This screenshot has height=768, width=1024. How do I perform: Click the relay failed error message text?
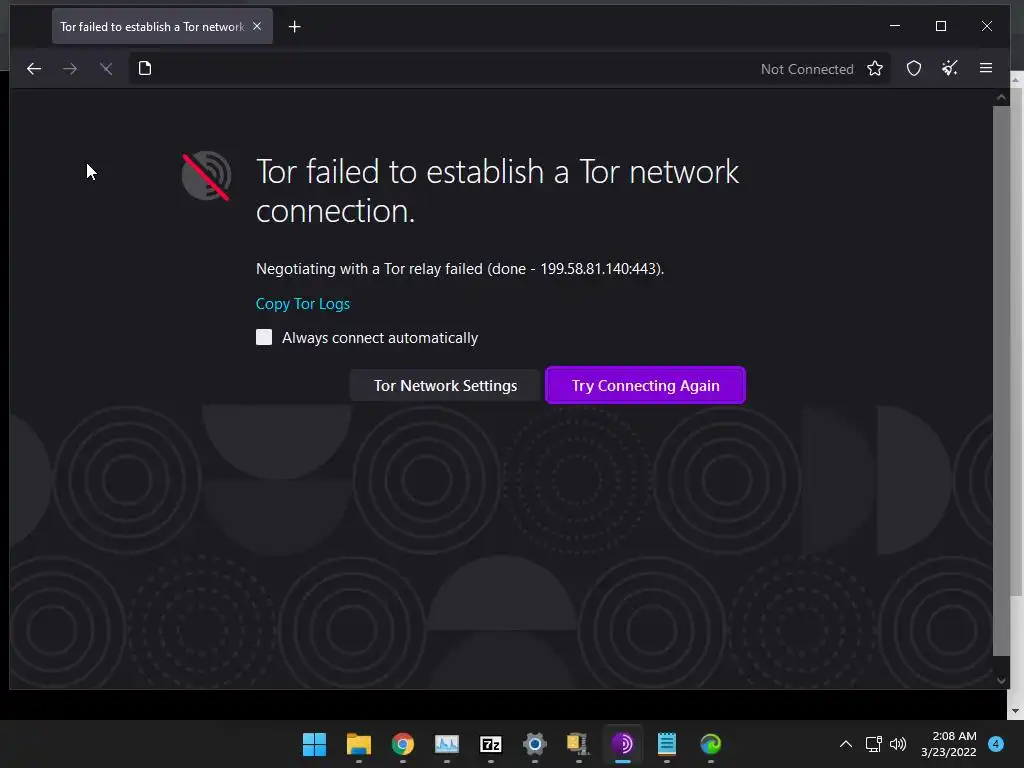point(460,269)
